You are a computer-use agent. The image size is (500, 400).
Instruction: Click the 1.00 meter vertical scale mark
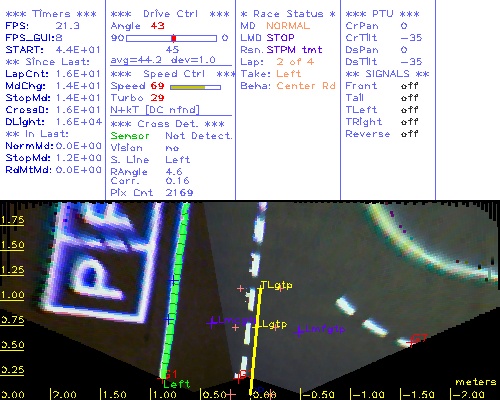(x=12, y=295)
